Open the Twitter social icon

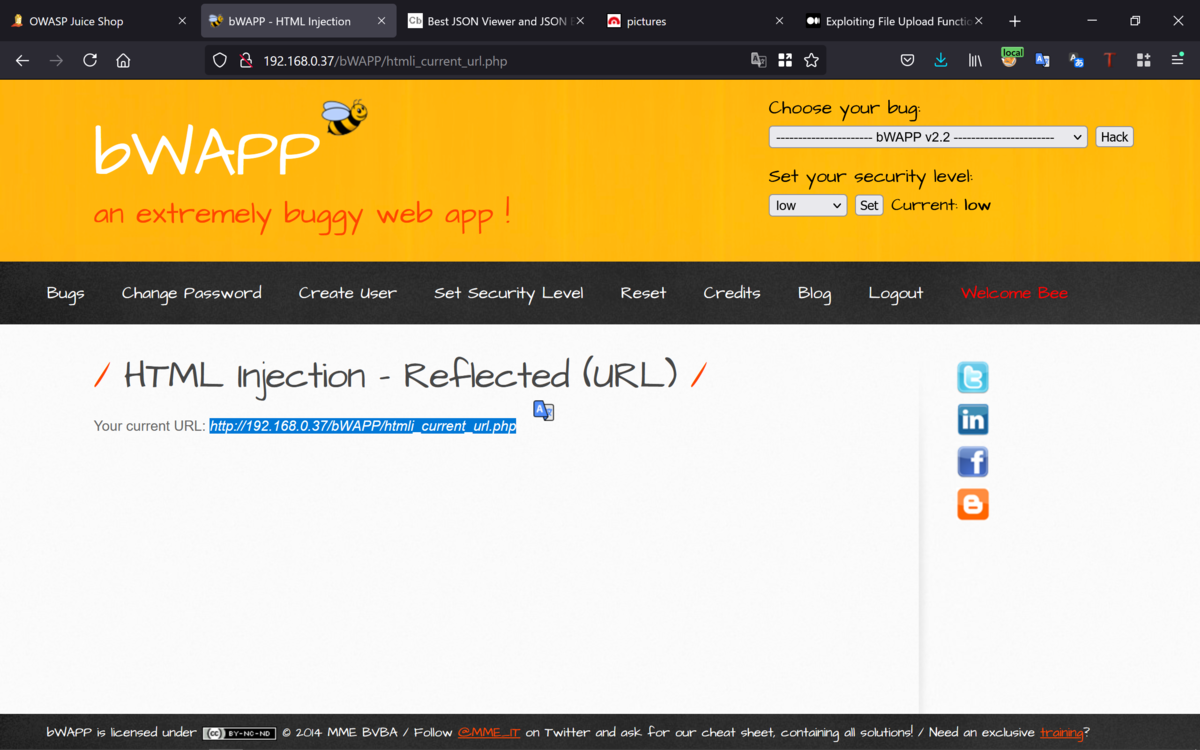pos(973,377)
